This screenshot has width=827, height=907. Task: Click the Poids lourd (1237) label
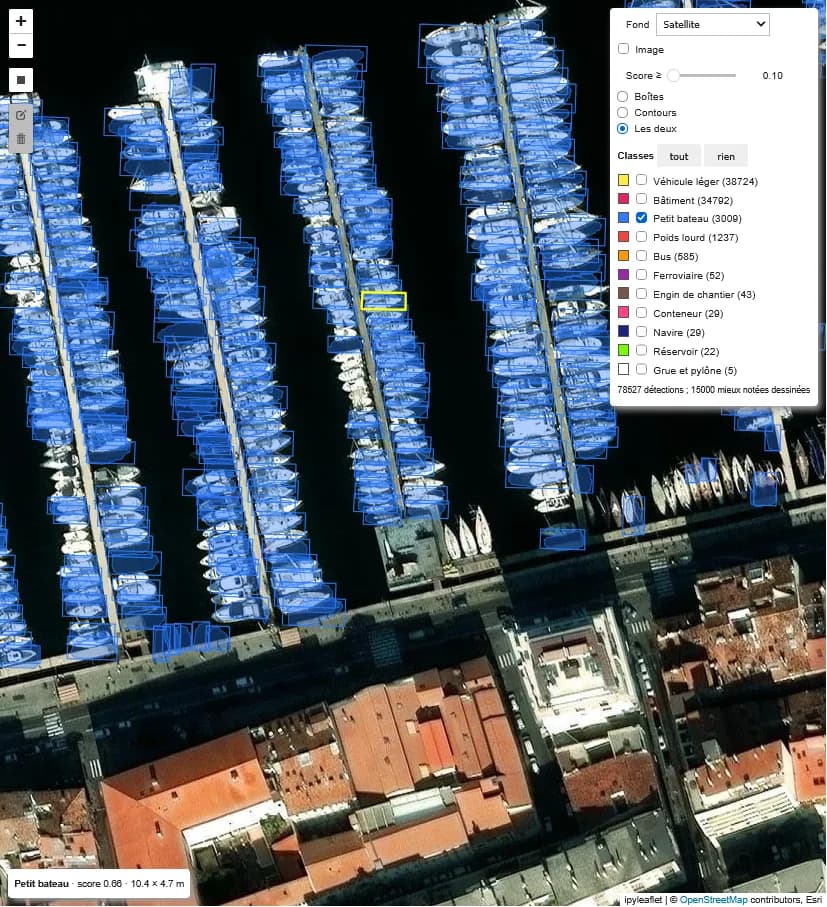[x=696, y=237]
